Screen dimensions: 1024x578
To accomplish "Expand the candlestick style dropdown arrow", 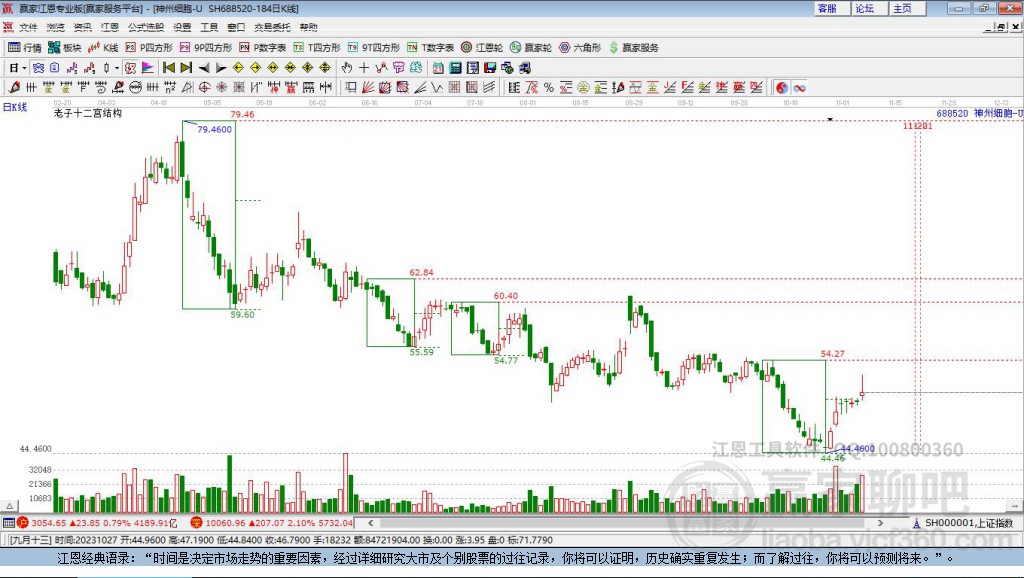I will click(117, 68).
